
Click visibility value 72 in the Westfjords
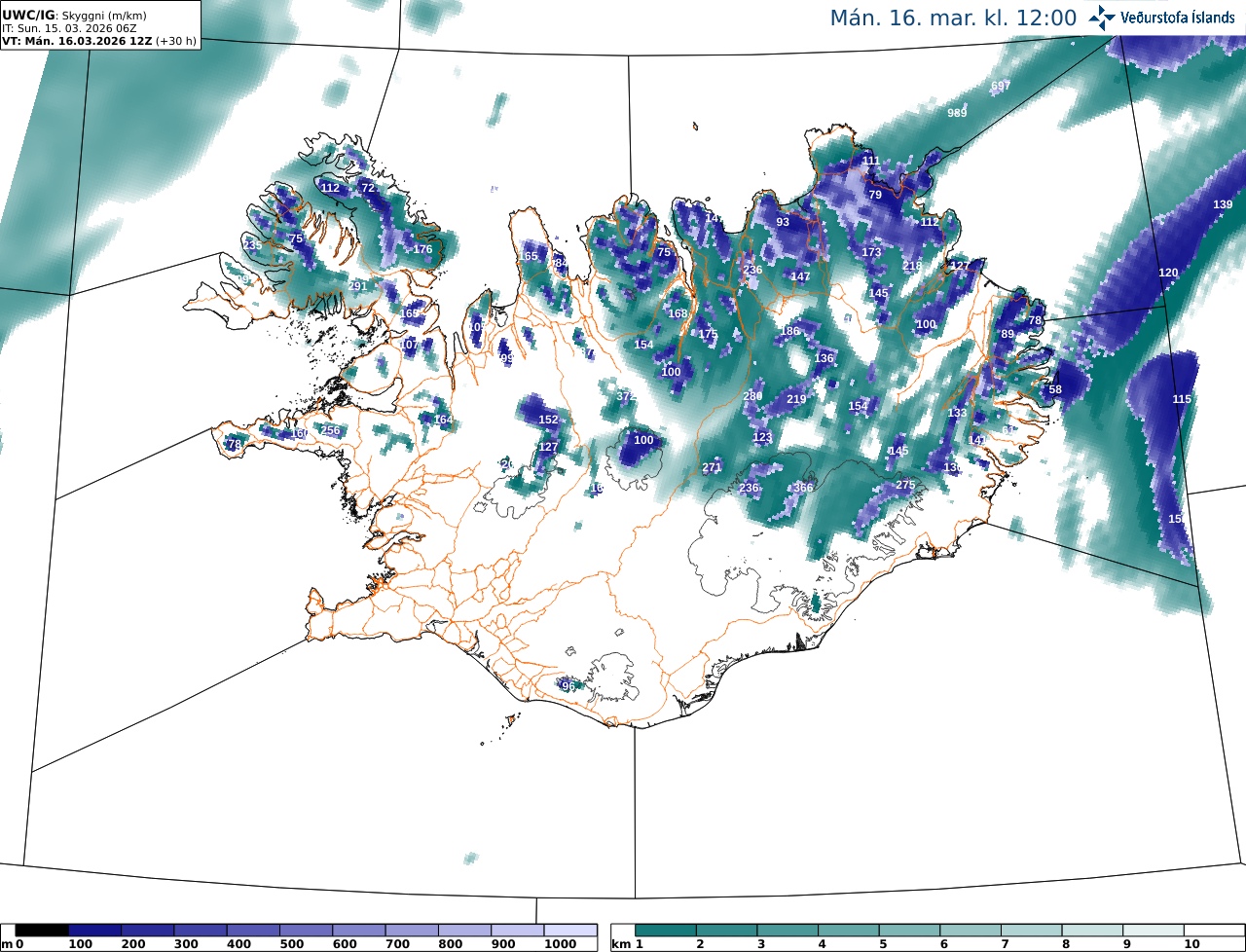368,187
